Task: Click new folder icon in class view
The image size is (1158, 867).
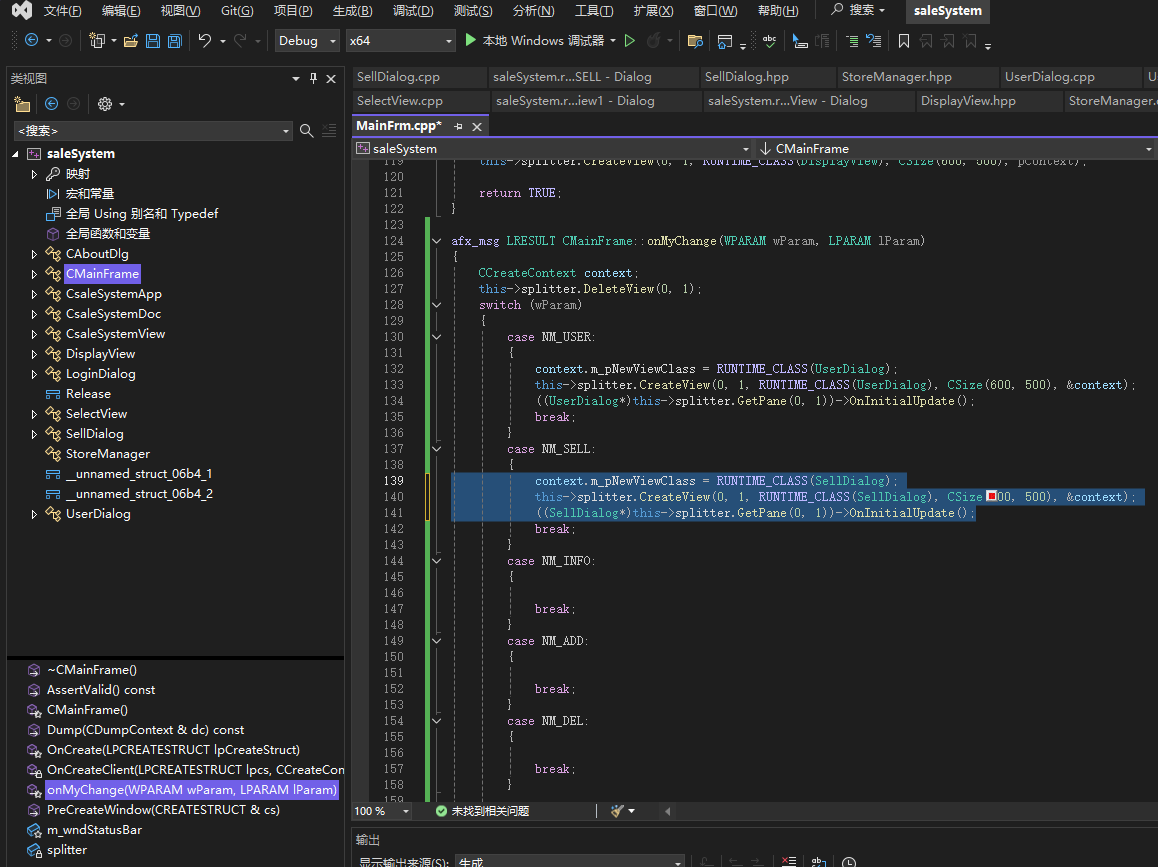Action: tap(22, 104)
